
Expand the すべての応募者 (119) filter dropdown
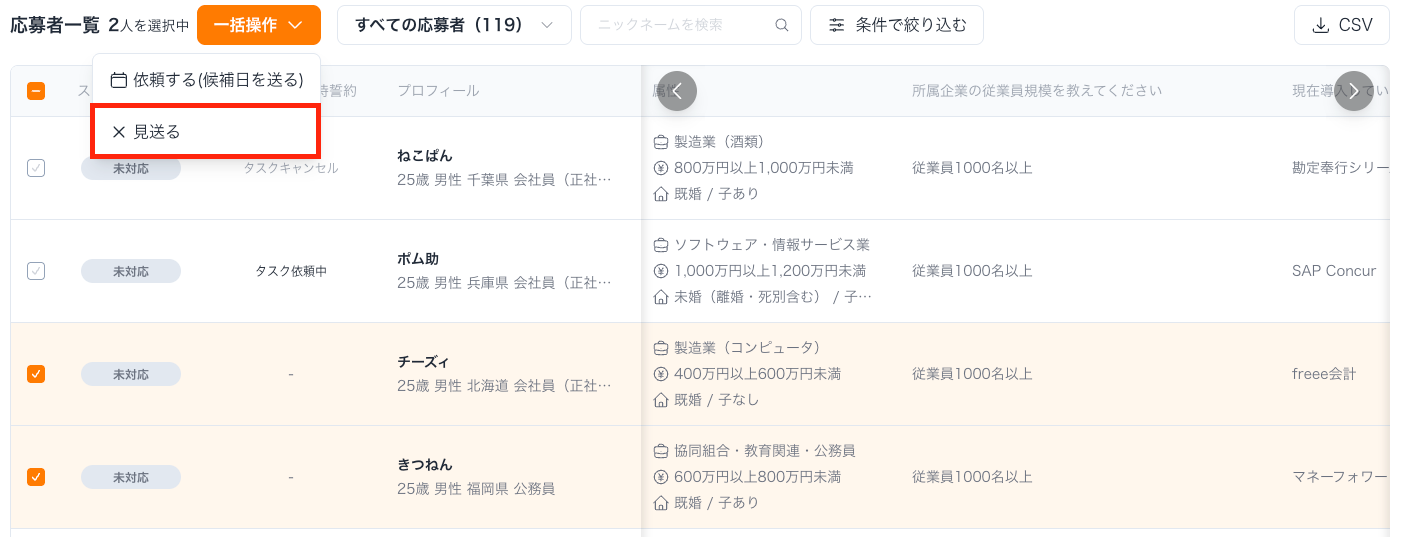click(454, 25)
